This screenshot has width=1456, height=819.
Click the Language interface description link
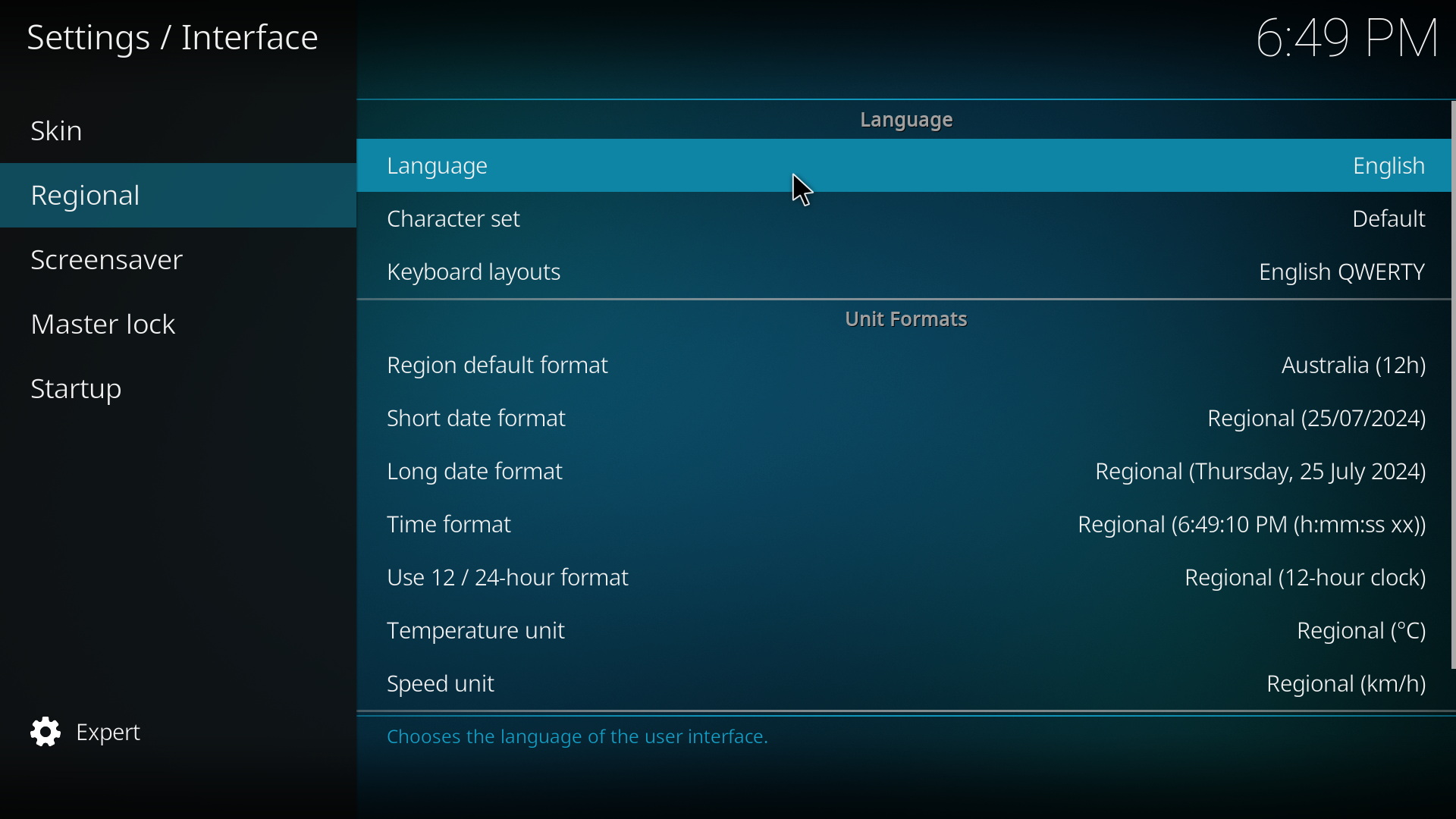coord(578,736)
